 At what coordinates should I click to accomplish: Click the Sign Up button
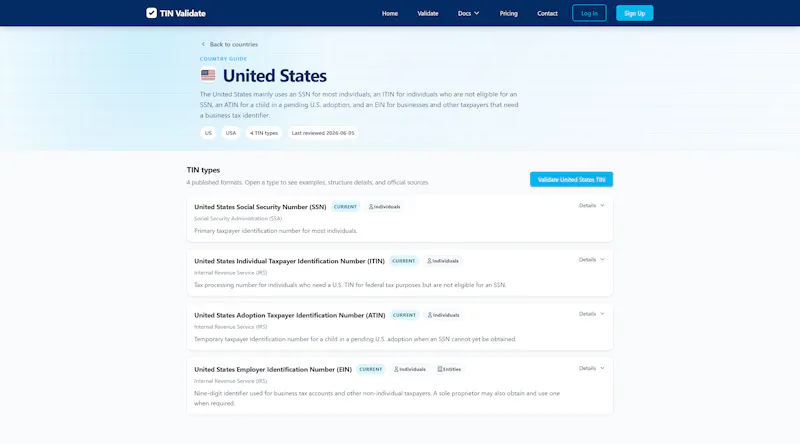[634, 13]
